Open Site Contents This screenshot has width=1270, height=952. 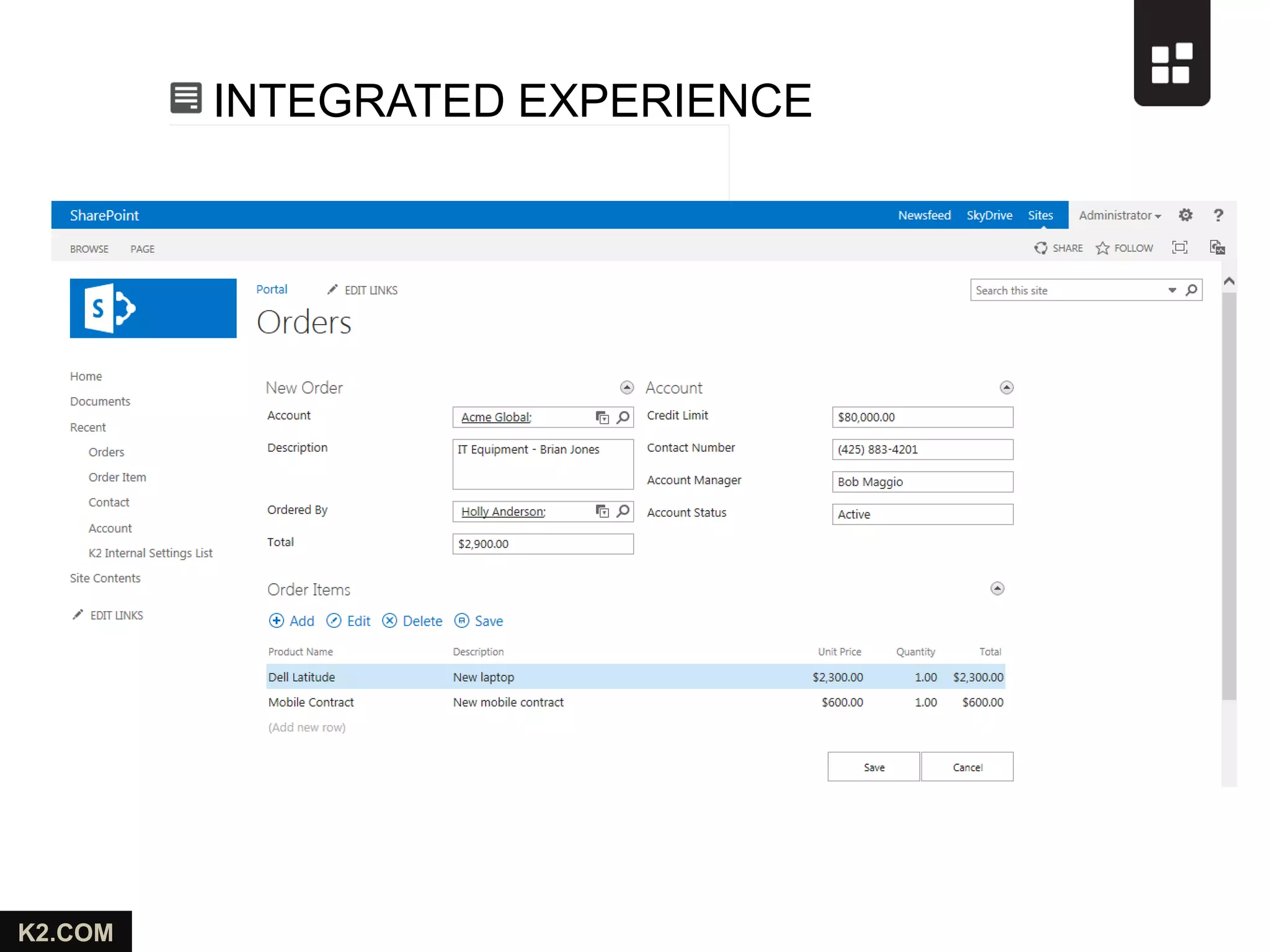[x=105, y=578]
